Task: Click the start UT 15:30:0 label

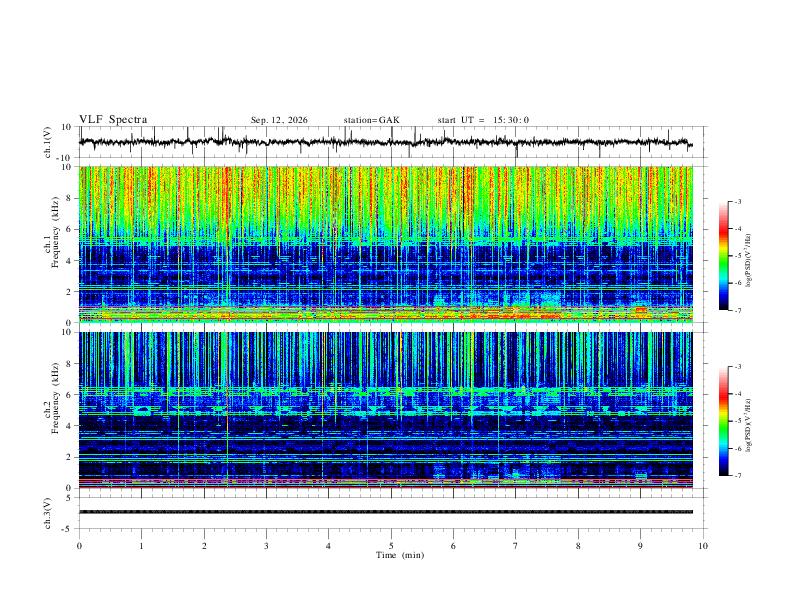Action: pos(483,120)
